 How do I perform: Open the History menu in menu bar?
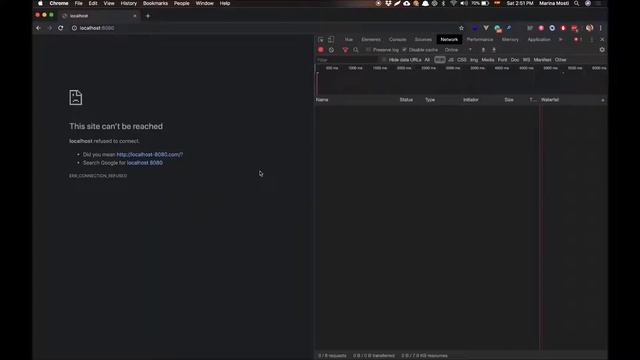click(x=129, y=3)
